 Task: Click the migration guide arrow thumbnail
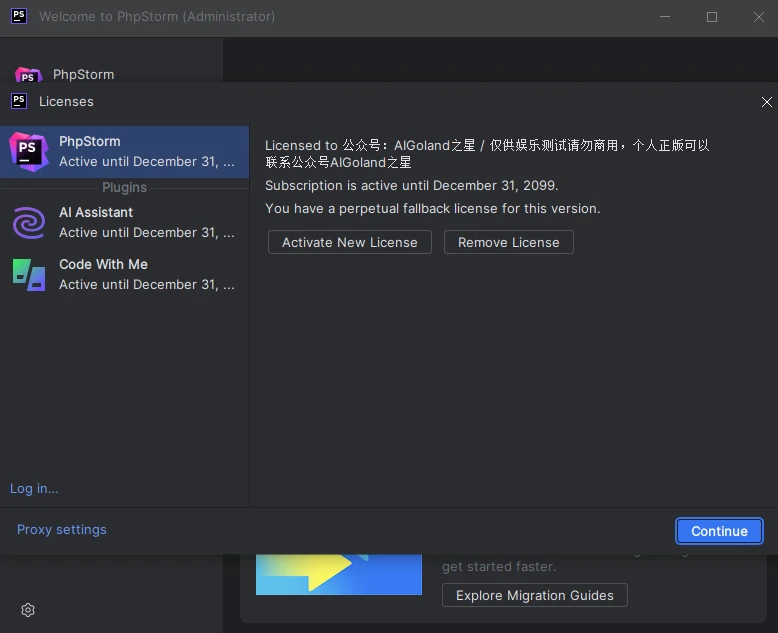tap(339, 574)
